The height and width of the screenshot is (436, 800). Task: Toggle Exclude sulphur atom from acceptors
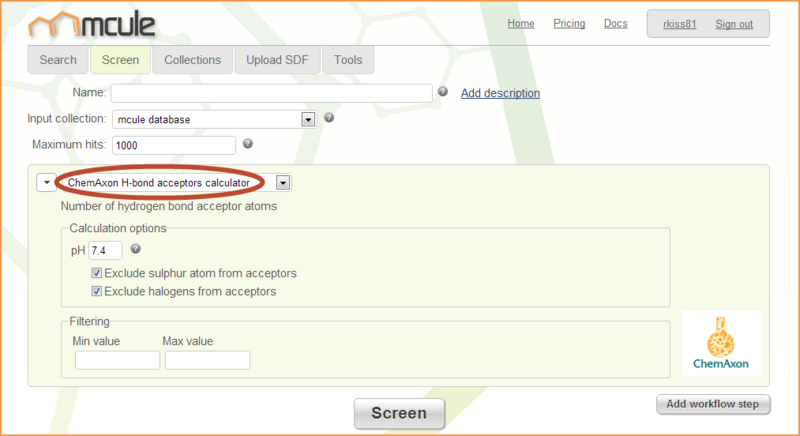click(97, 273)
